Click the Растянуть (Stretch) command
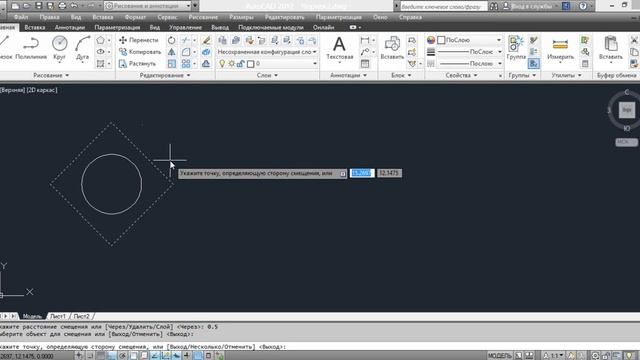The height and width of the screenshot is (360, 640). pyautogui.click(x=137, y=64)
